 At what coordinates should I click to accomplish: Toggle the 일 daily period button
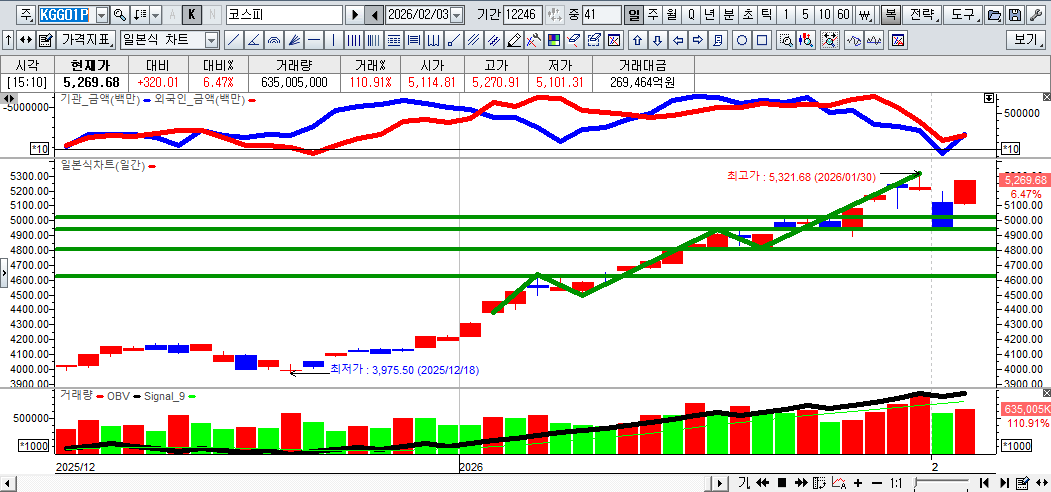(633, 15)
